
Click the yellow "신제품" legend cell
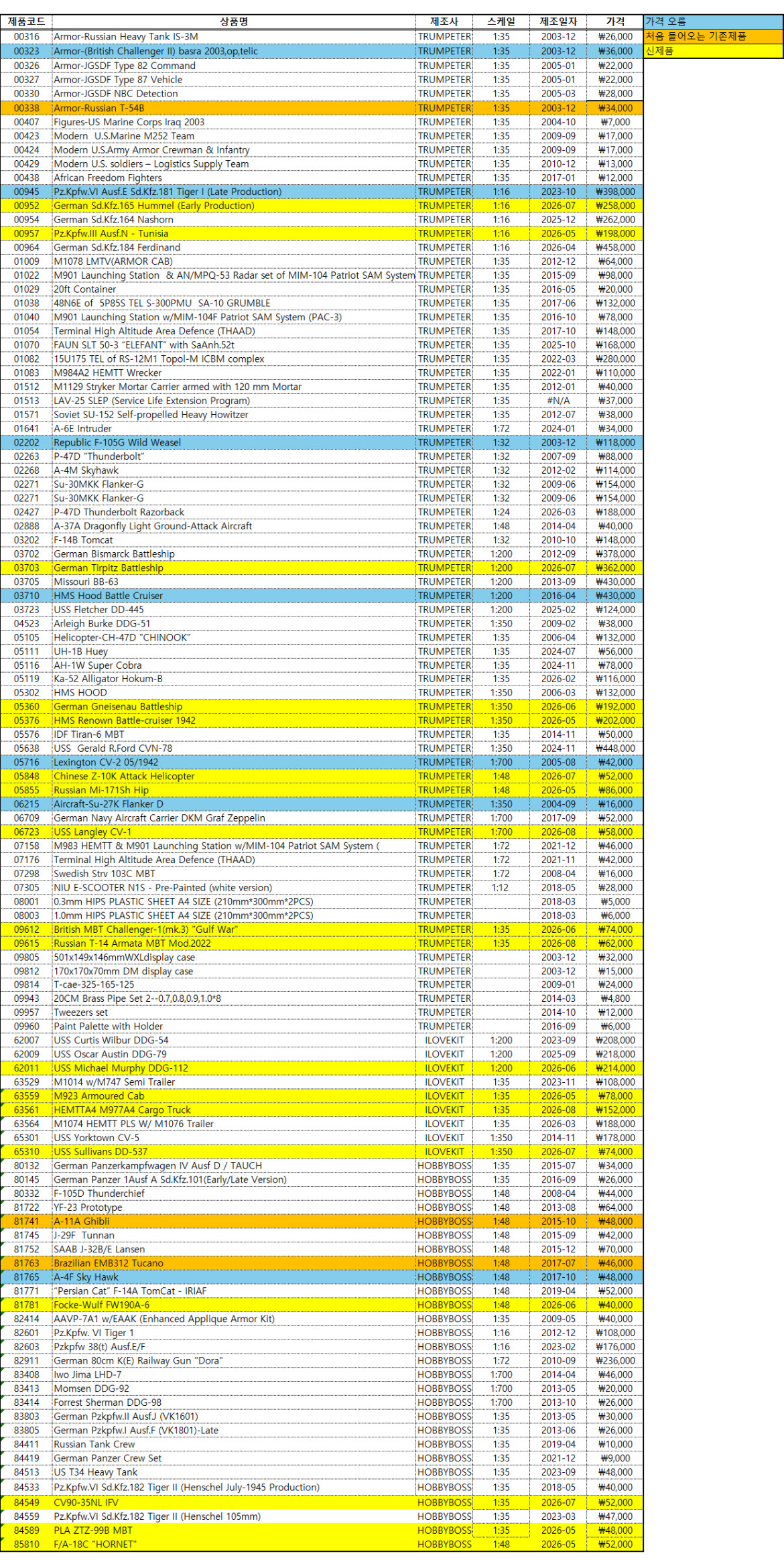click(x=713, y=51)
